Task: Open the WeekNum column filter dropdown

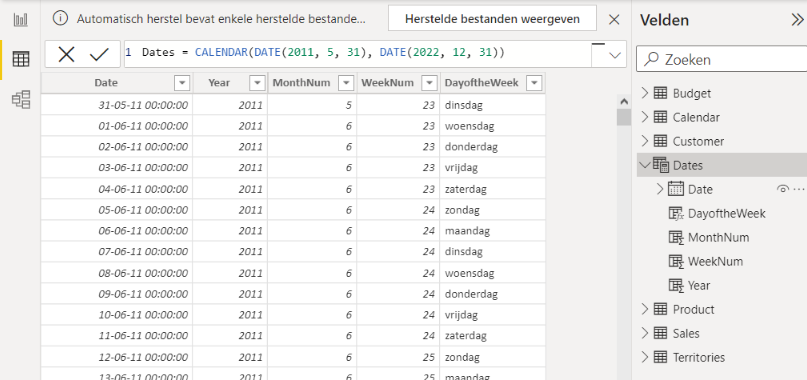Action: (x=429, y=83)
